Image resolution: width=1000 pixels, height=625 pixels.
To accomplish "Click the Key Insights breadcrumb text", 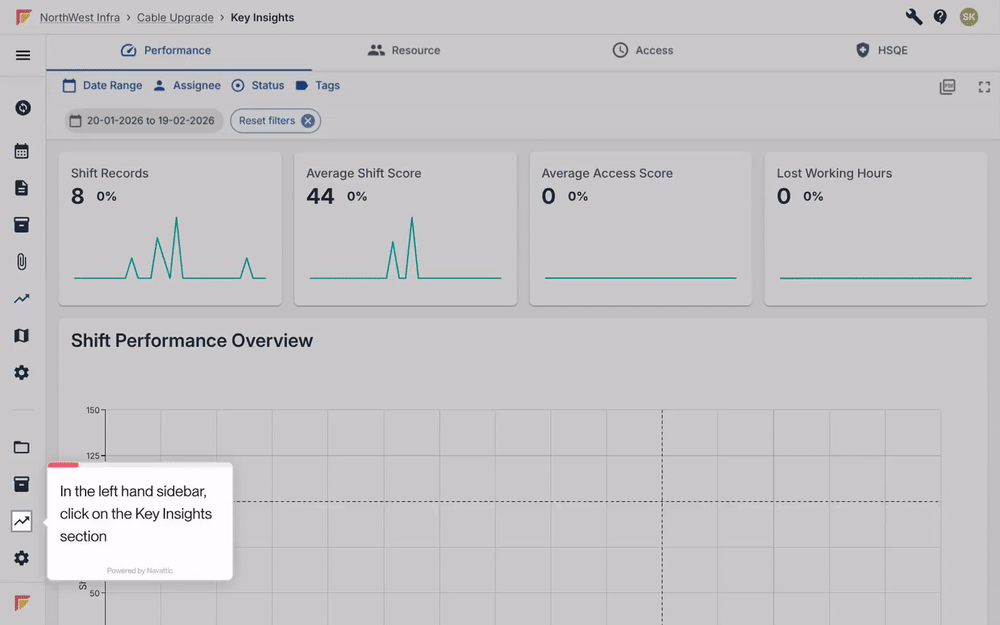I will [x=262, y=17].
